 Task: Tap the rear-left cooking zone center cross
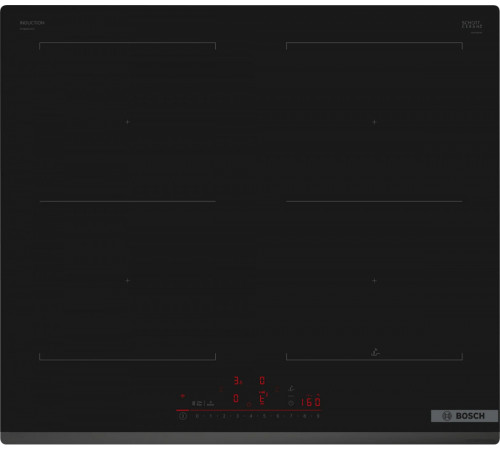[x=127, y=122]
